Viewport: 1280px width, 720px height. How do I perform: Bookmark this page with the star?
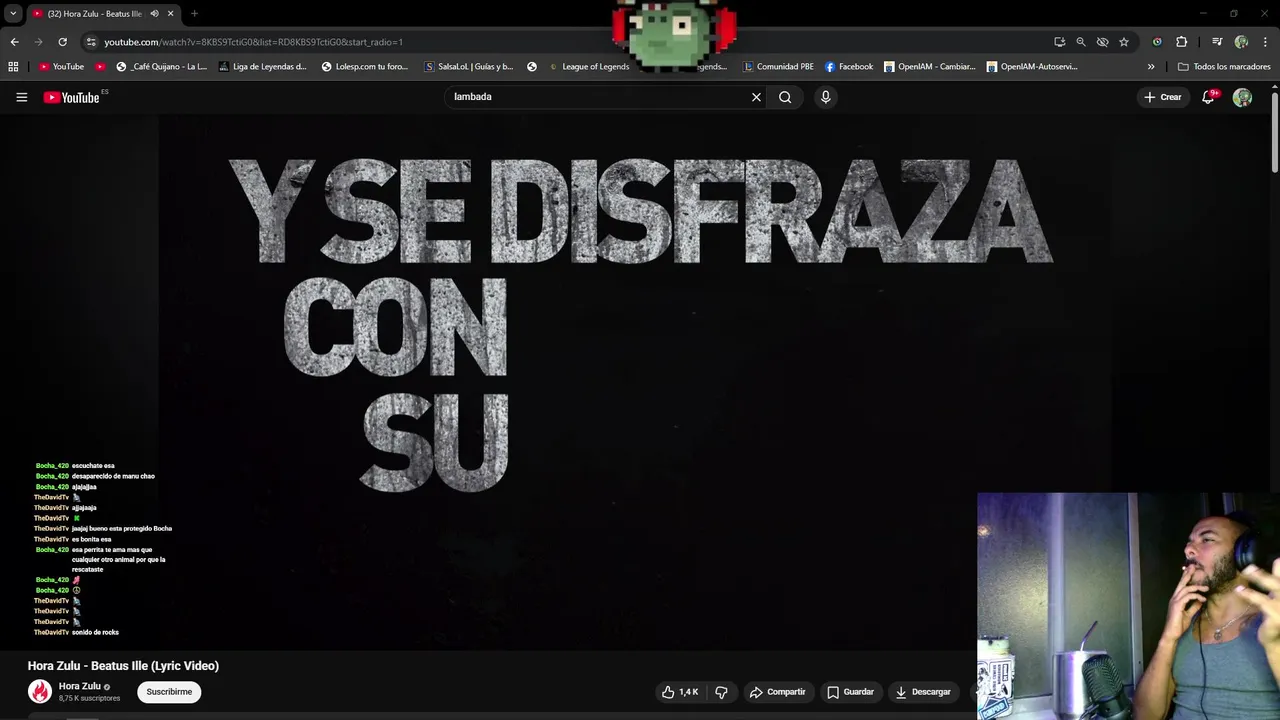[1124, 42]
